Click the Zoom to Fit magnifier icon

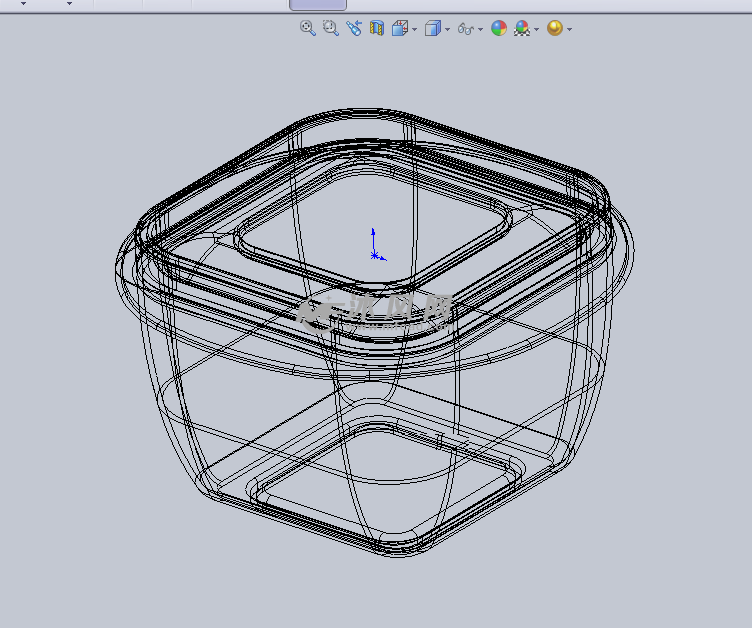[x=307, y=28]
